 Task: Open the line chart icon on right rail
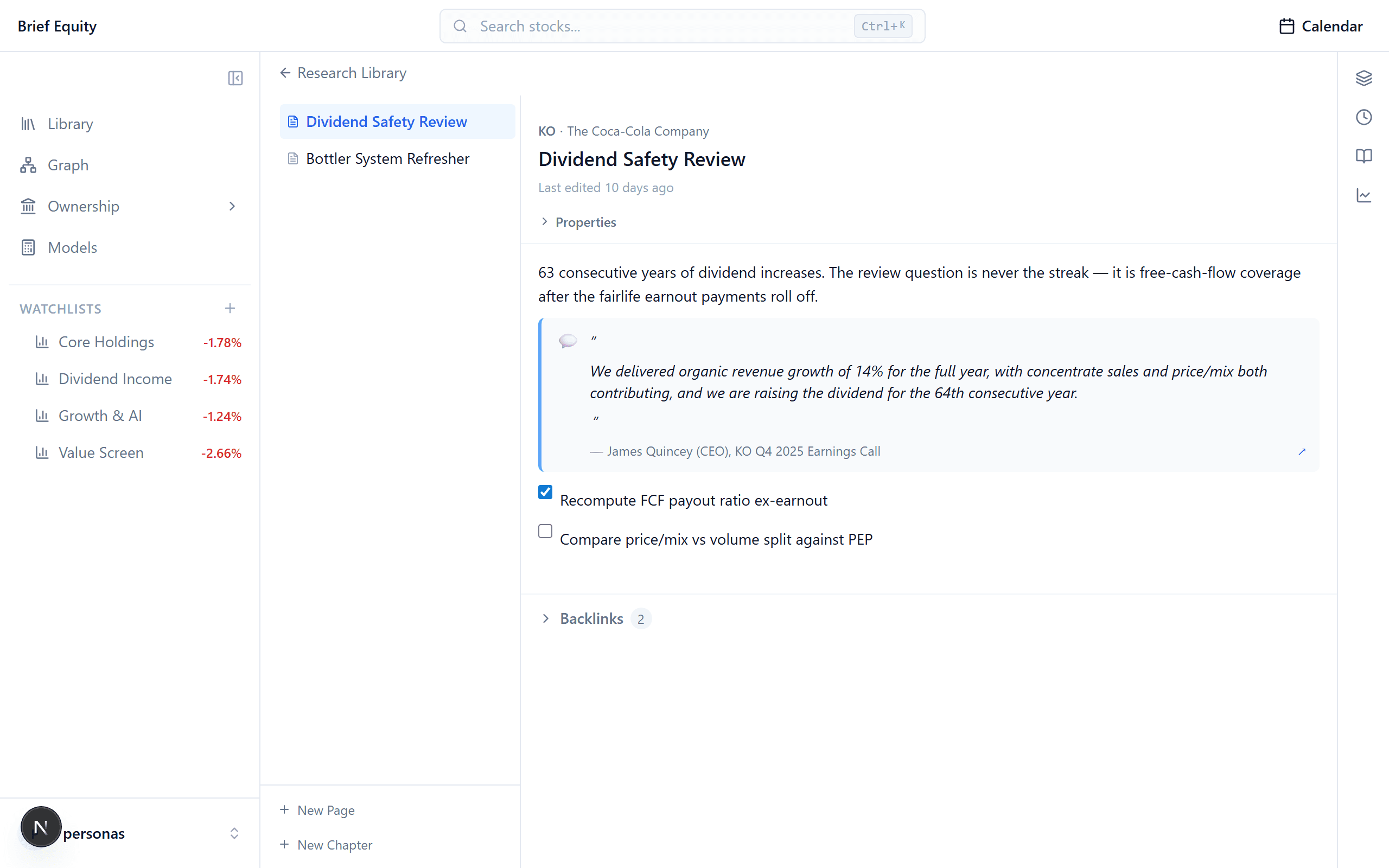[1363, 196]
